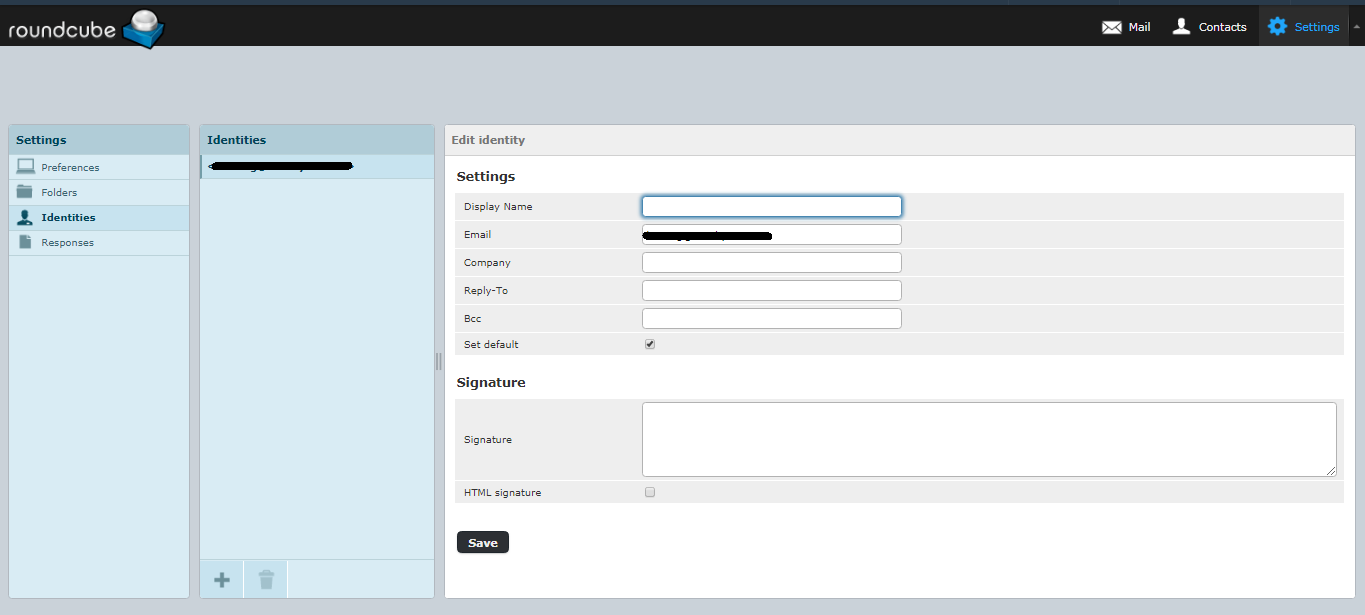Click the Settings gear icon
This screenshot has height=615, width=1365.
tap(1277, 27)
